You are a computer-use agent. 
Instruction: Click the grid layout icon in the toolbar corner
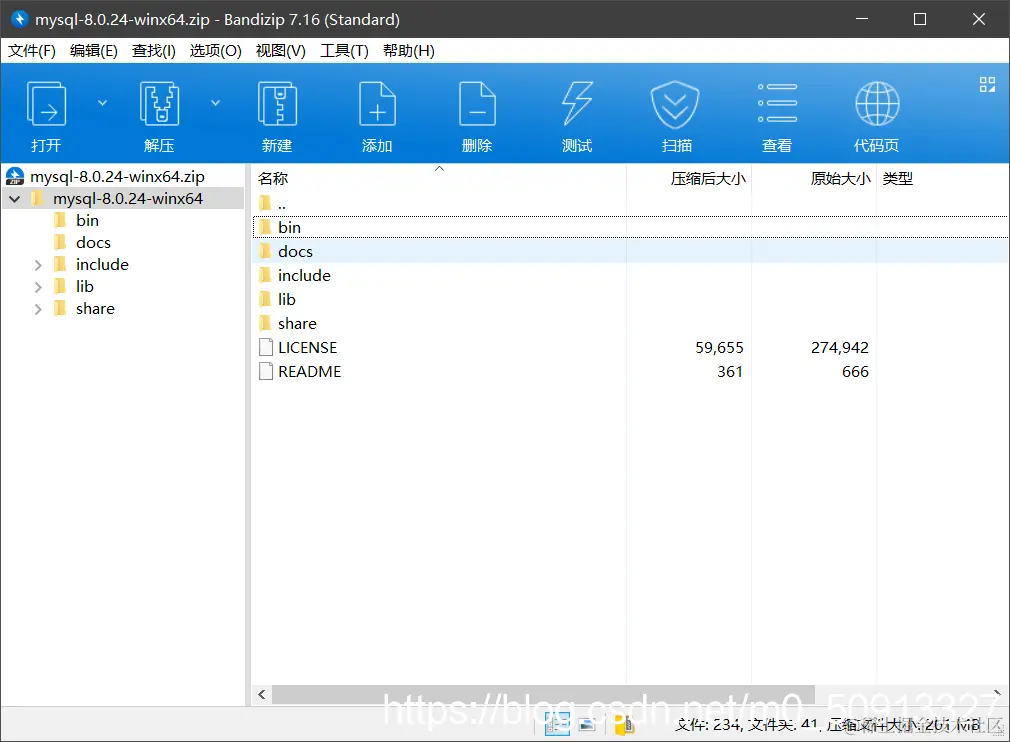pyautogui.click(x=987, y=84)
